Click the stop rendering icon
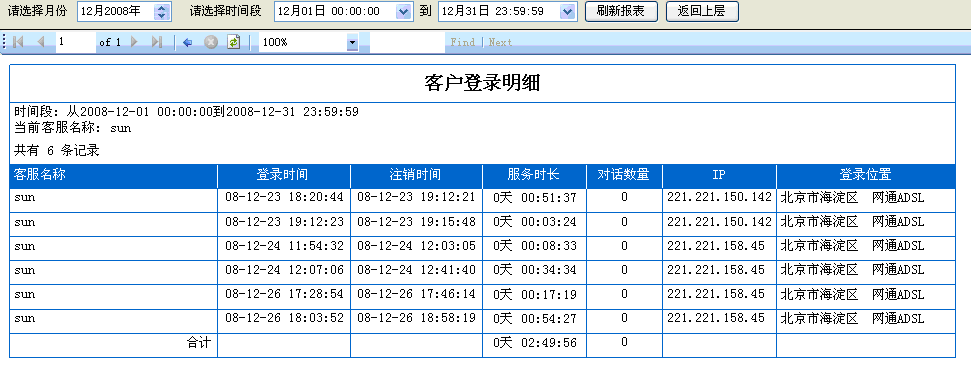 click(x=211, y=42)
